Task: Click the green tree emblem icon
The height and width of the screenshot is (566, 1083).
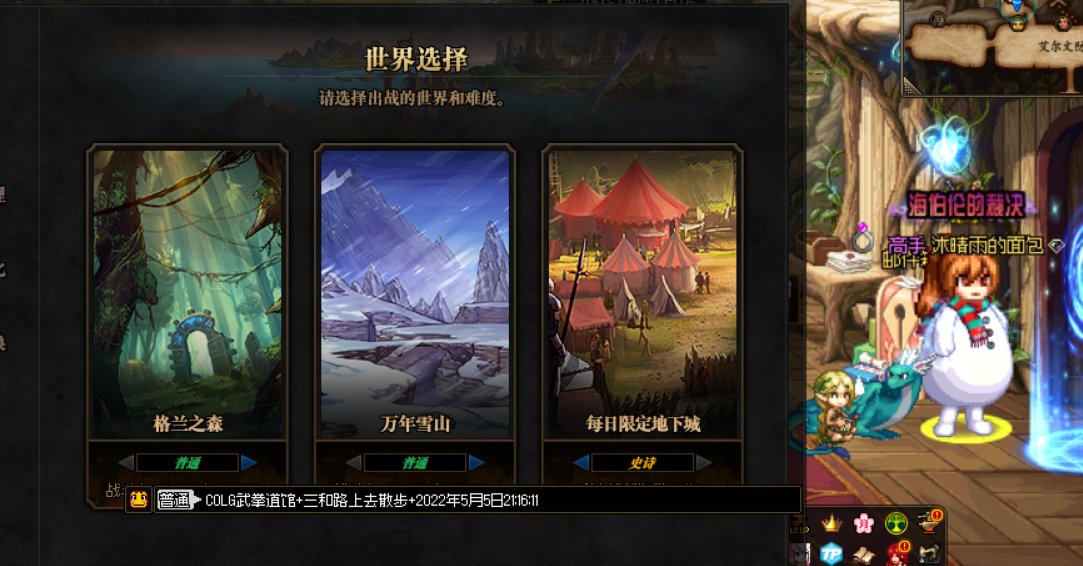Action: coord(896,523)
